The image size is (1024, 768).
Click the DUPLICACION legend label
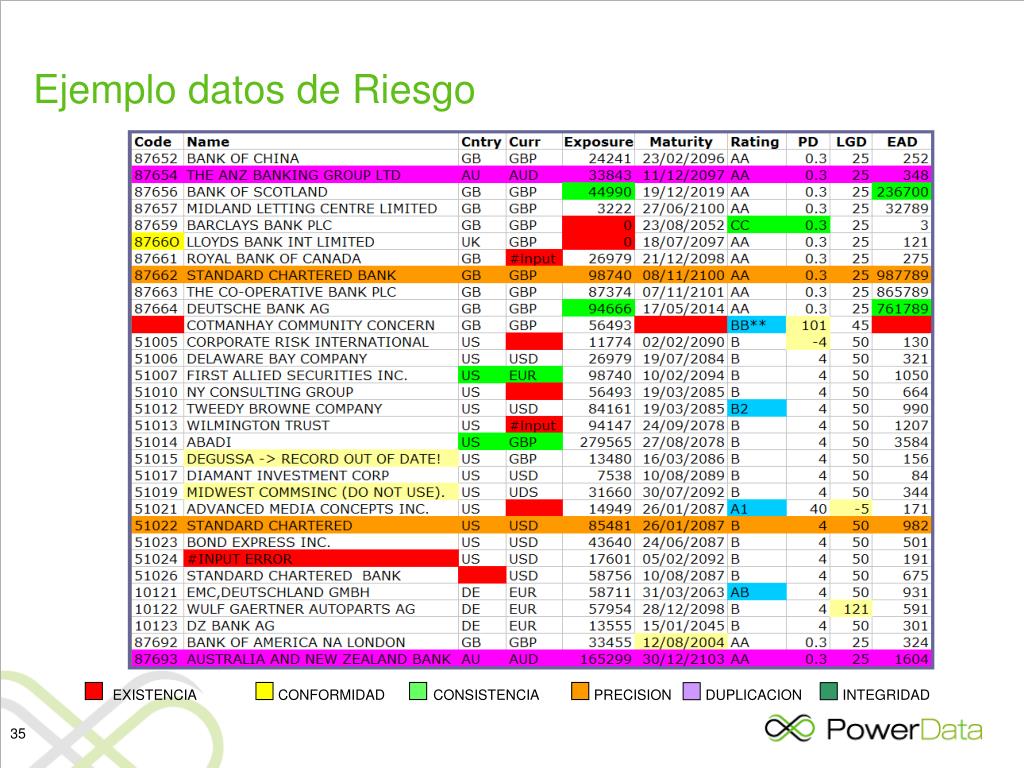tap(754, 695)
